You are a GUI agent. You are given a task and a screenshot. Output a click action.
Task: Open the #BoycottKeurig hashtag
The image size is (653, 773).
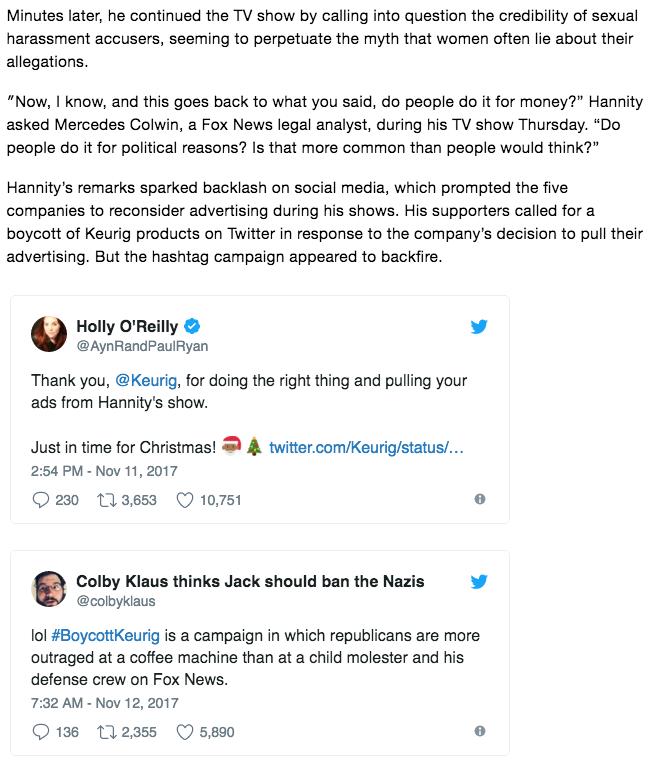(105, 635)
